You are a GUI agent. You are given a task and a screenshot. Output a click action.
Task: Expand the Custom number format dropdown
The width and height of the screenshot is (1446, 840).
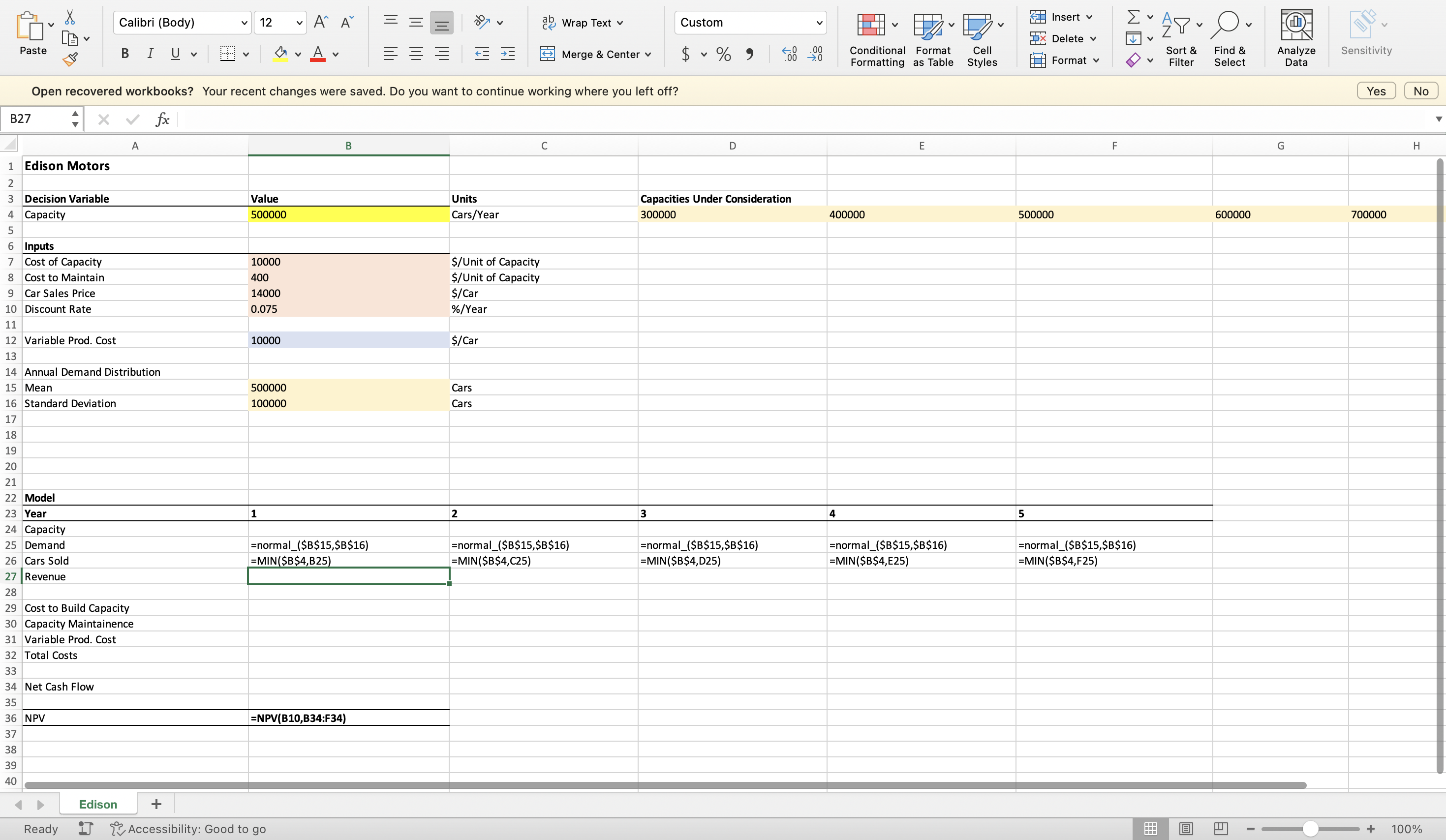click(819, 23)
